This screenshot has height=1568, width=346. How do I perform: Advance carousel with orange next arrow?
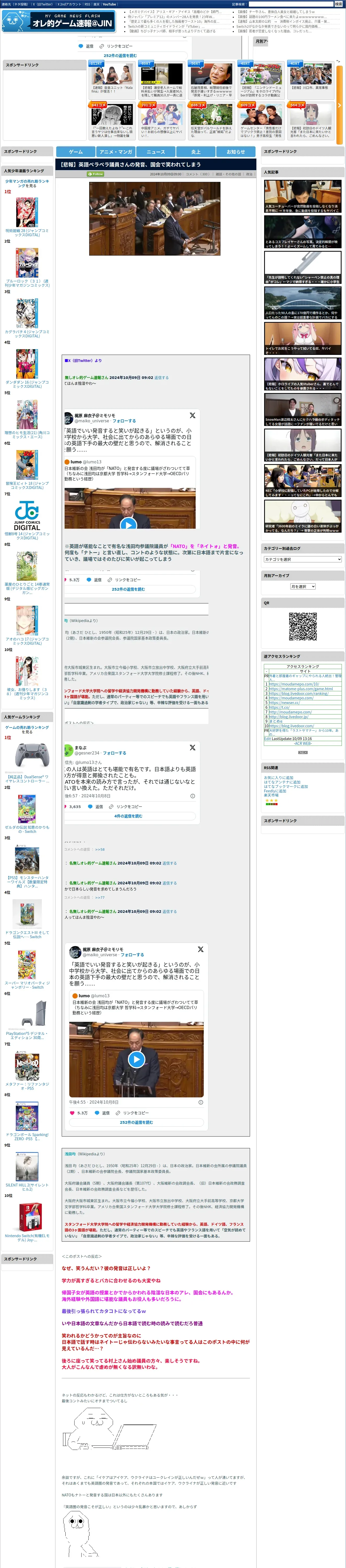point(339,105)
